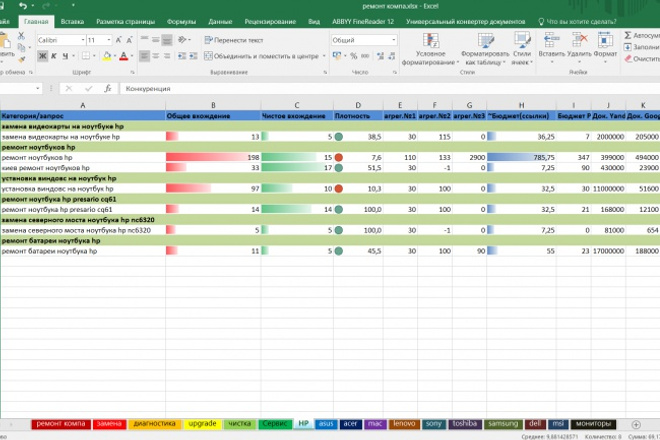This screenshot has width=660, height=440.
Task: Expand the Общий number format dropdown
Action: click(x=394, y=40)
